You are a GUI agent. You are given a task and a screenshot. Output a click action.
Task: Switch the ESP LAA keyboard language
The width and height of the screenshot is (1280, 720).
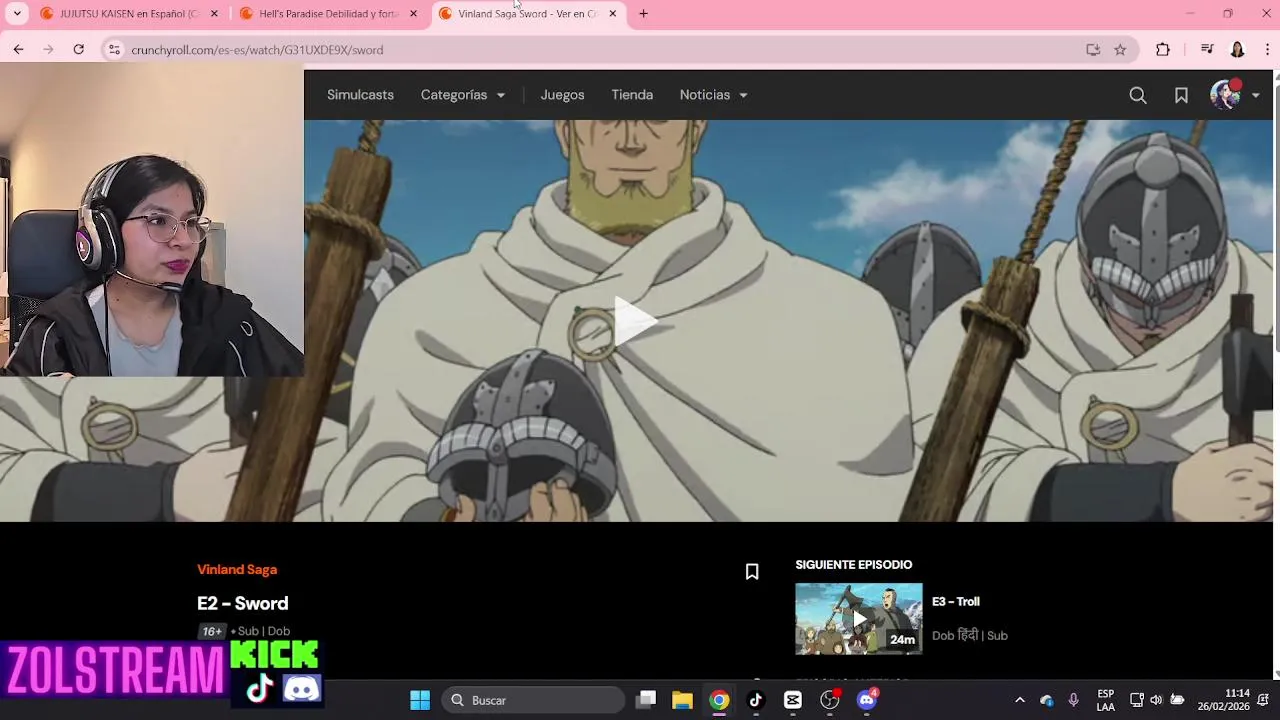1105,700
